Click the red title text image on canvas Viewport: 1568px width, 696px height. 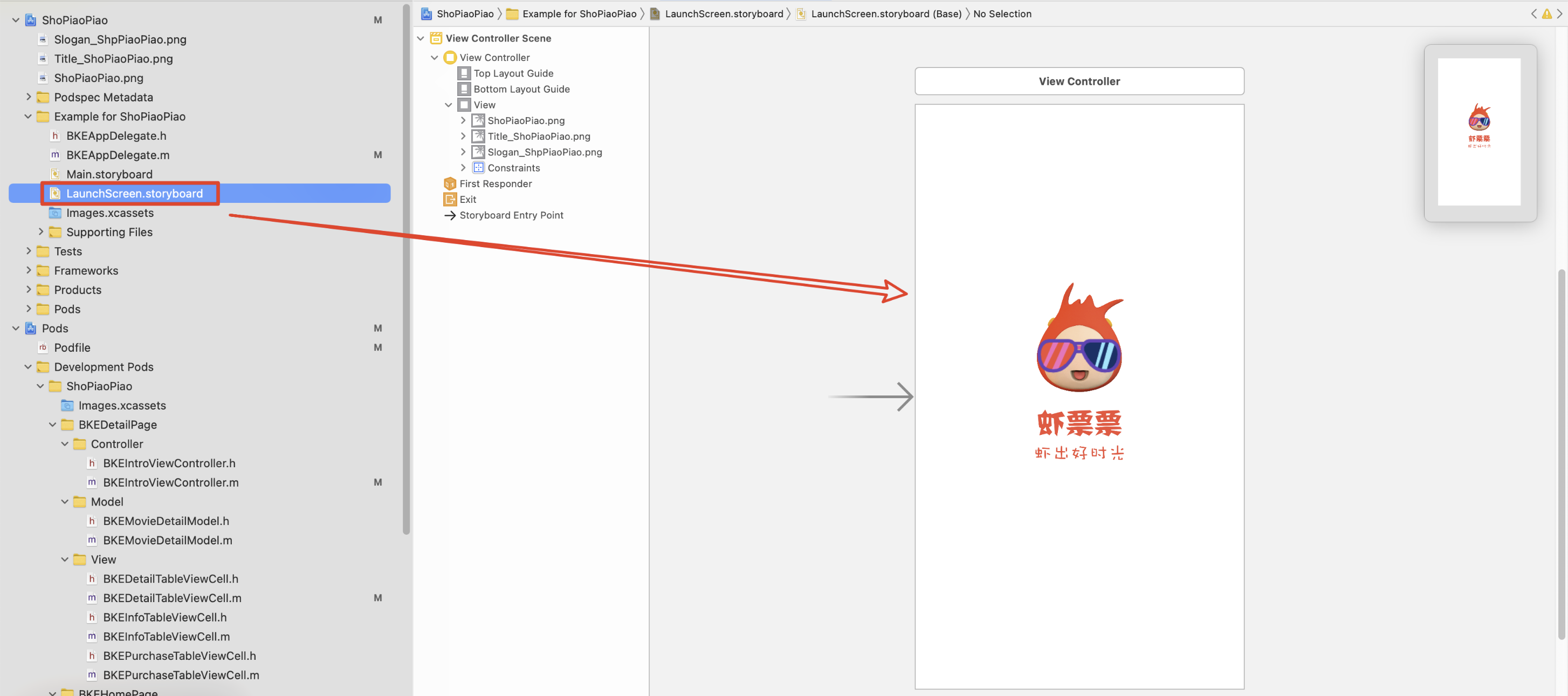[1078, 422]
